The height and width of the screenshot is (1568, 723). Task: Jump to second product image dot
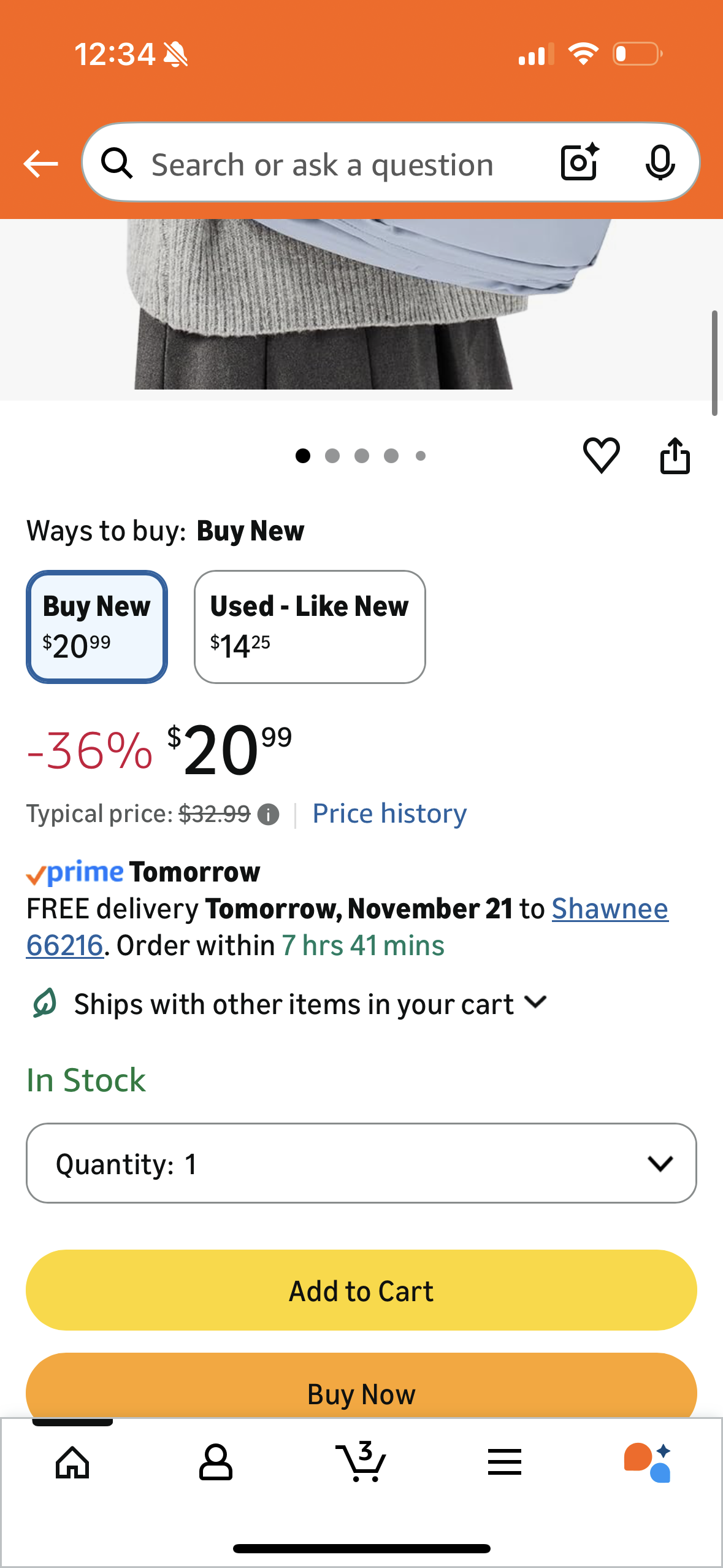point(332,456)
